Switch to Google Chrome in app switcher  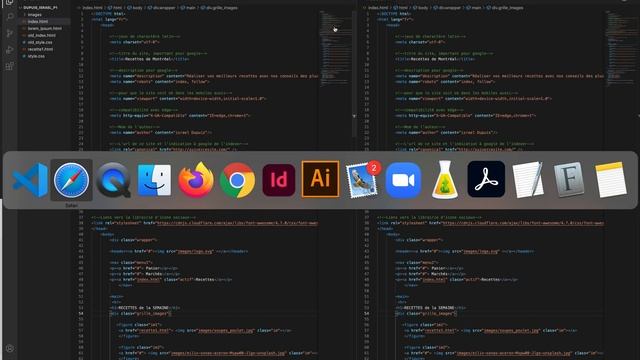[238, 180]
